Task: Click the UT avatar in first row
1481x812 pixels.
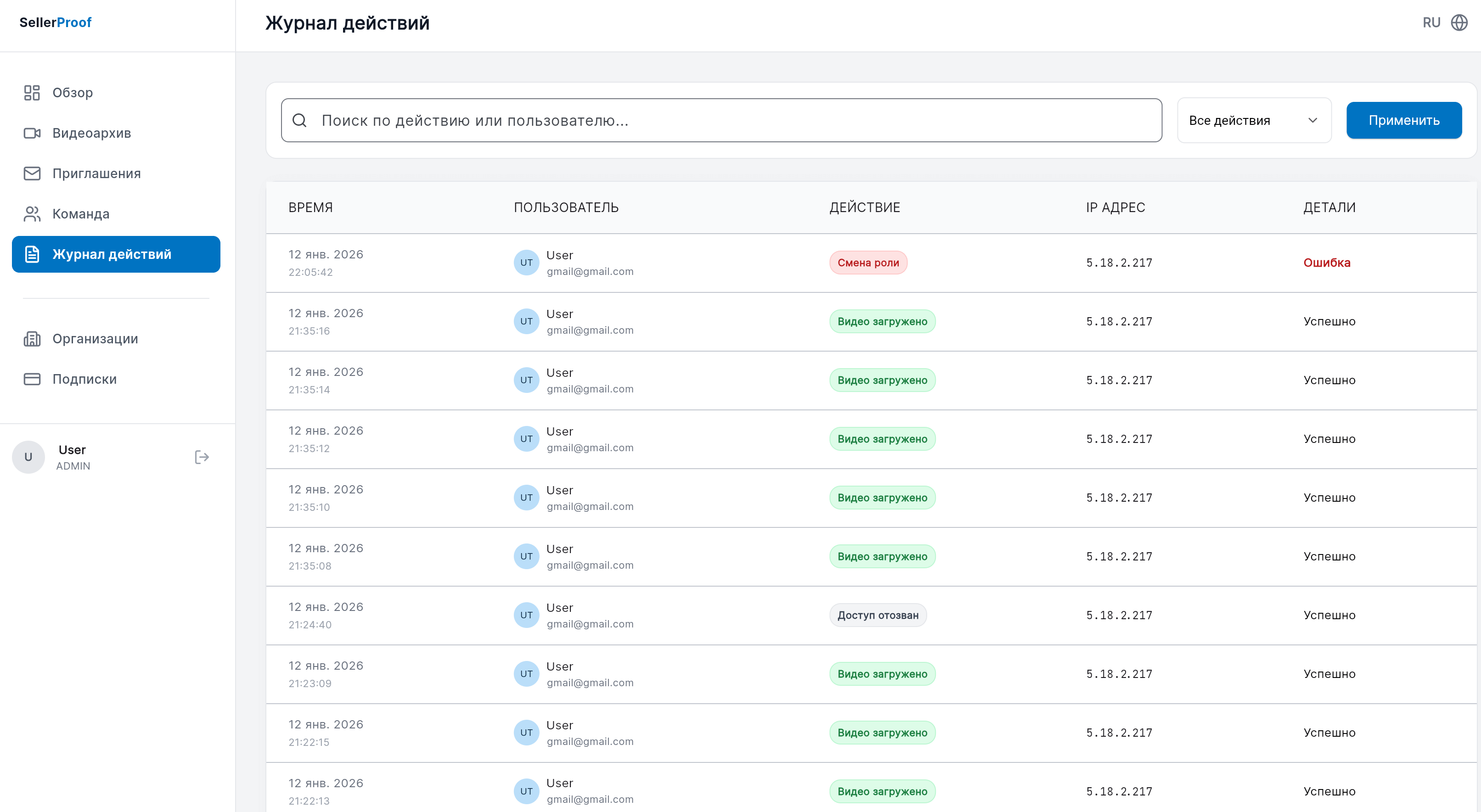Action: click(x=526, y=263)
